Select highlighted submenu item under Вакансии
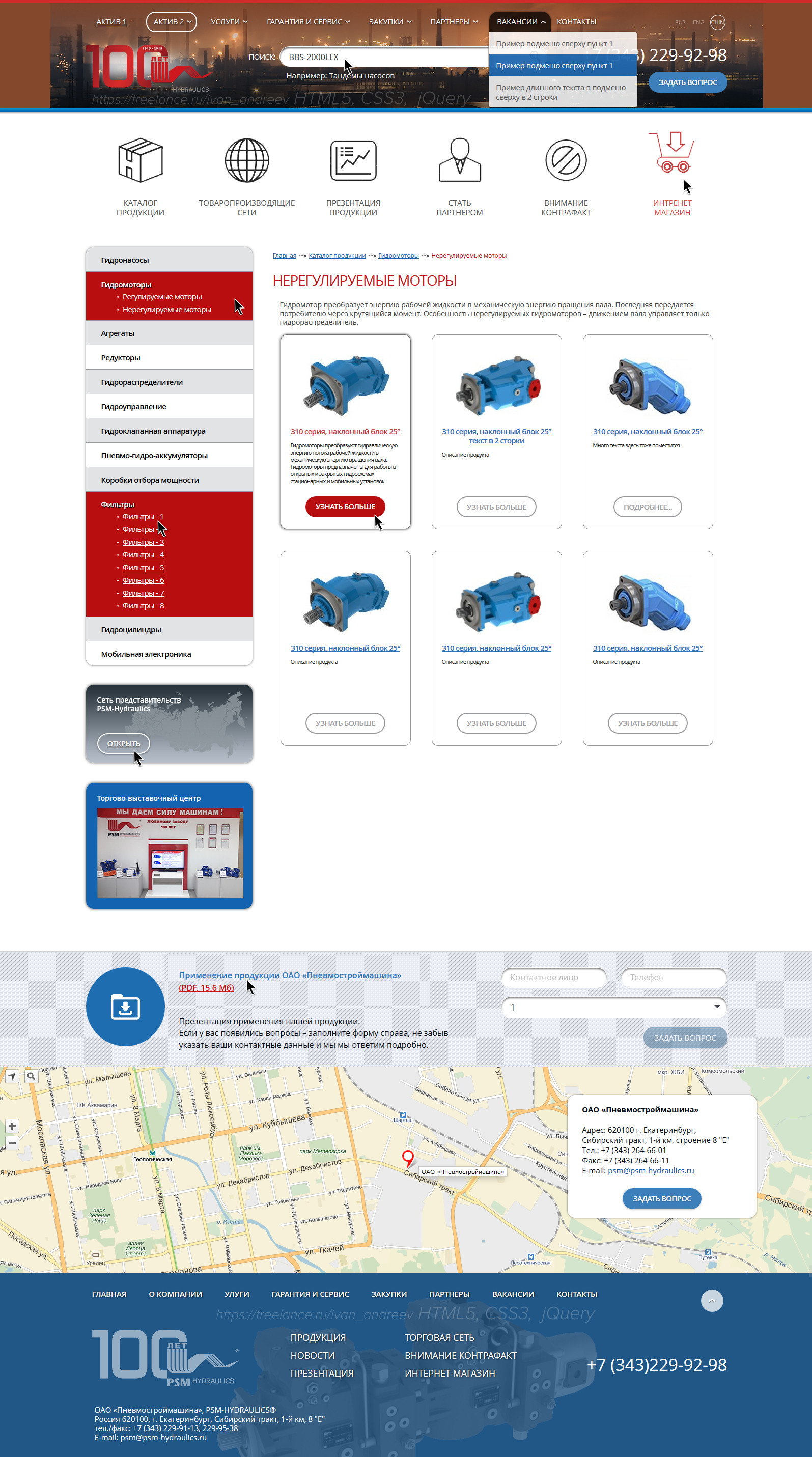Viewport: 812px width, 1457px height. point(563,66)
